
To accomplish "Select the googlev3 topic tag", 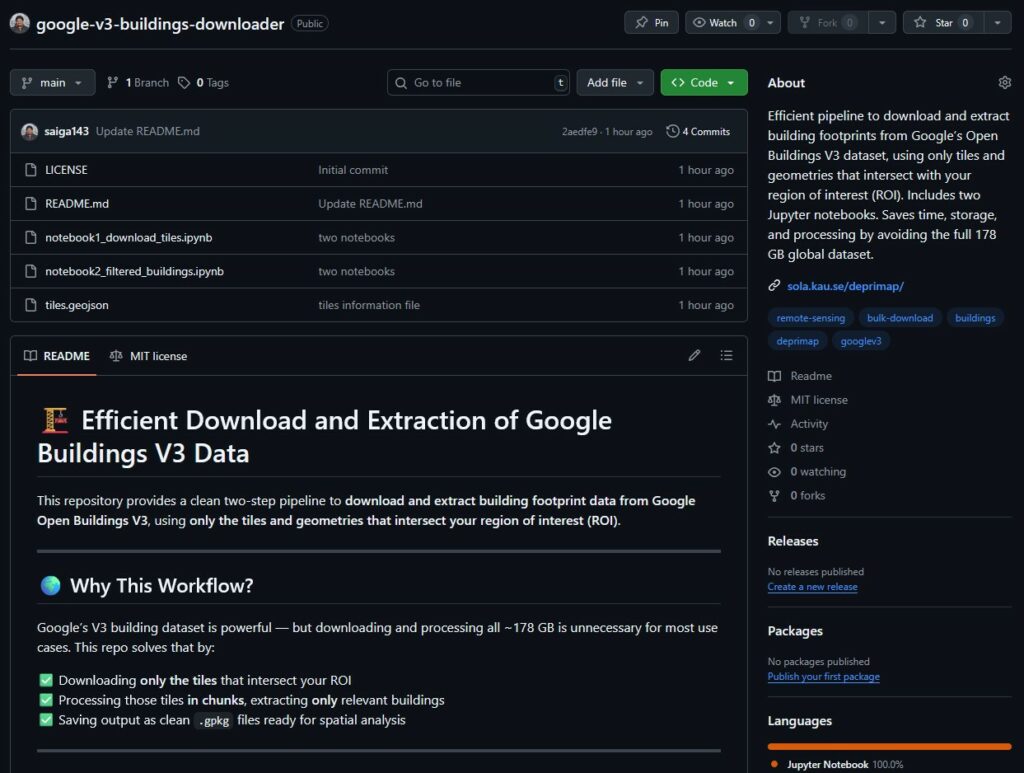I will pos(861,341).
